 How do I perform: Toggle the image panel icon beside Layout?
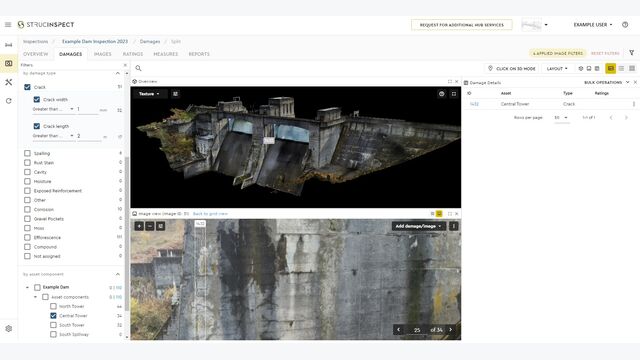pos(589,69)
